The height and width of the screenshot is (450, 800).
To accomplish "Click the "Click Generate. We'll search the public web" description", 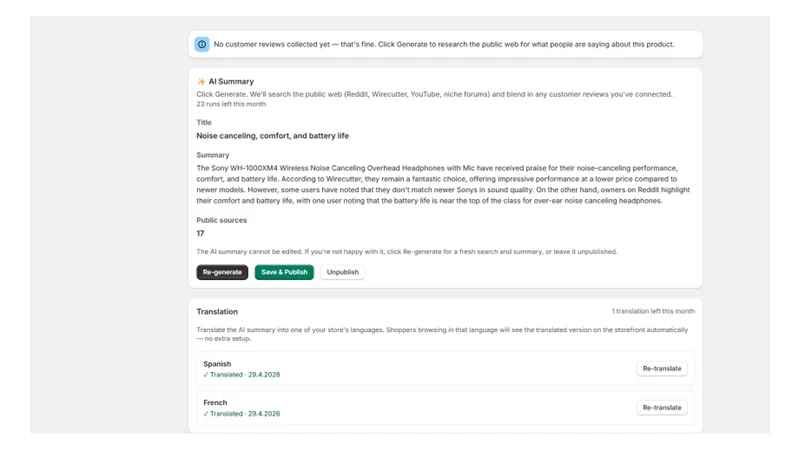I will (434, 94).
